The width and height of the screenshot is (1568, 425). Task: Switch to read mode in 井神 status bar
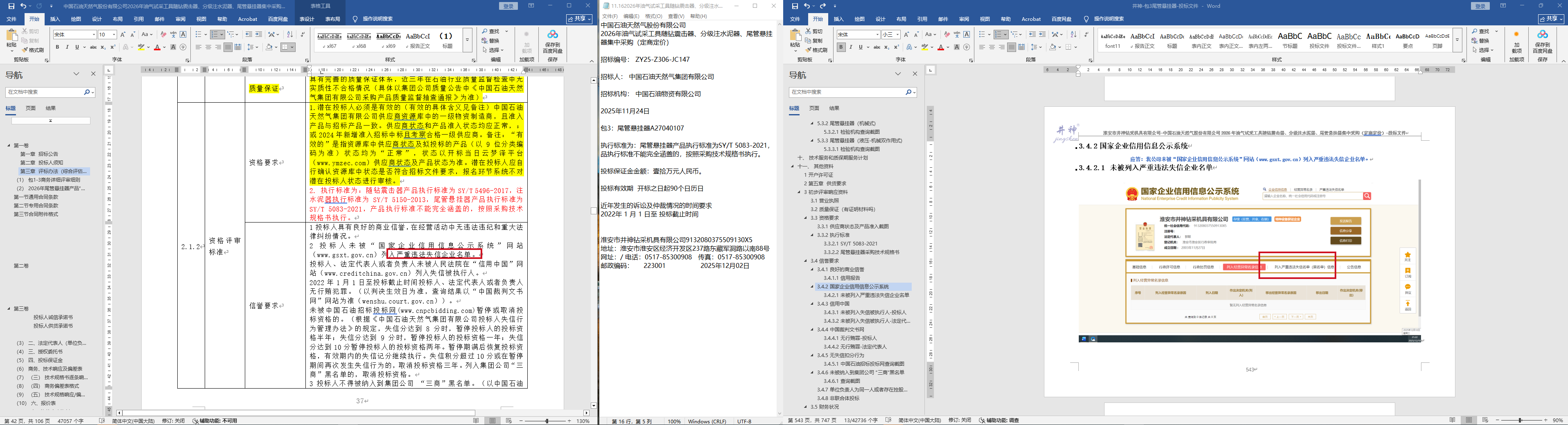[1453, 421]
